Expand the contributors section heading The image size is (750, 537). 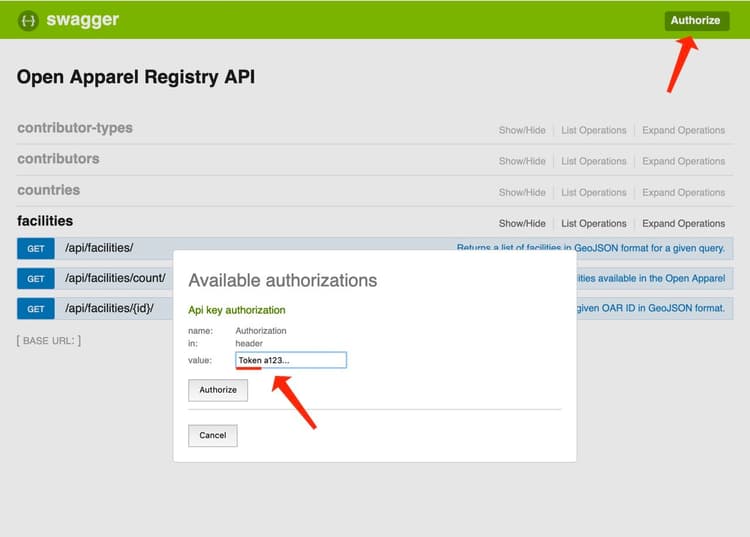[x=58, y=159]
